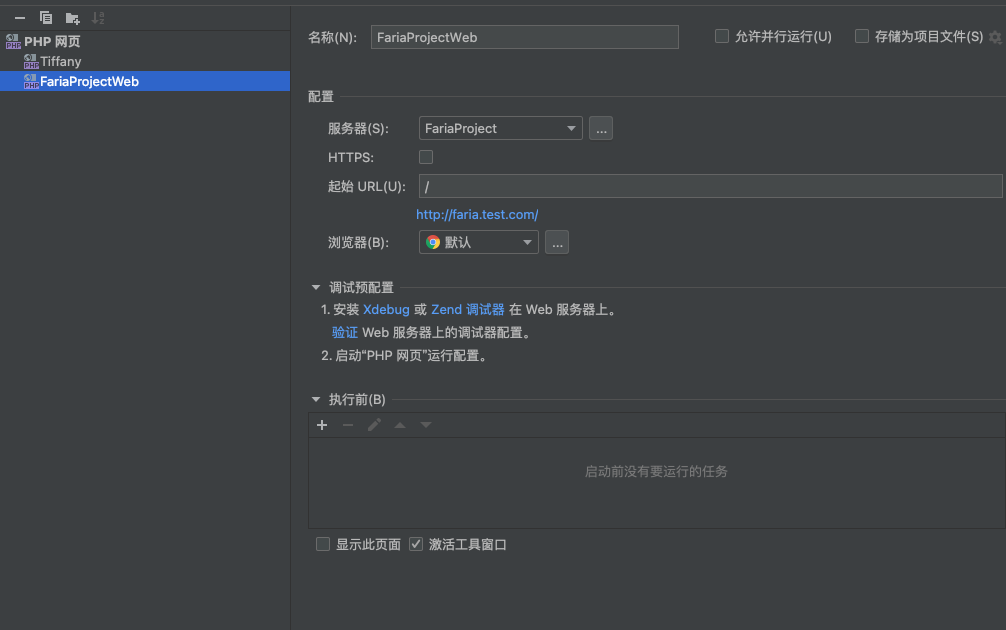Move before-launch task up
1006x630 pixels.
400,425
